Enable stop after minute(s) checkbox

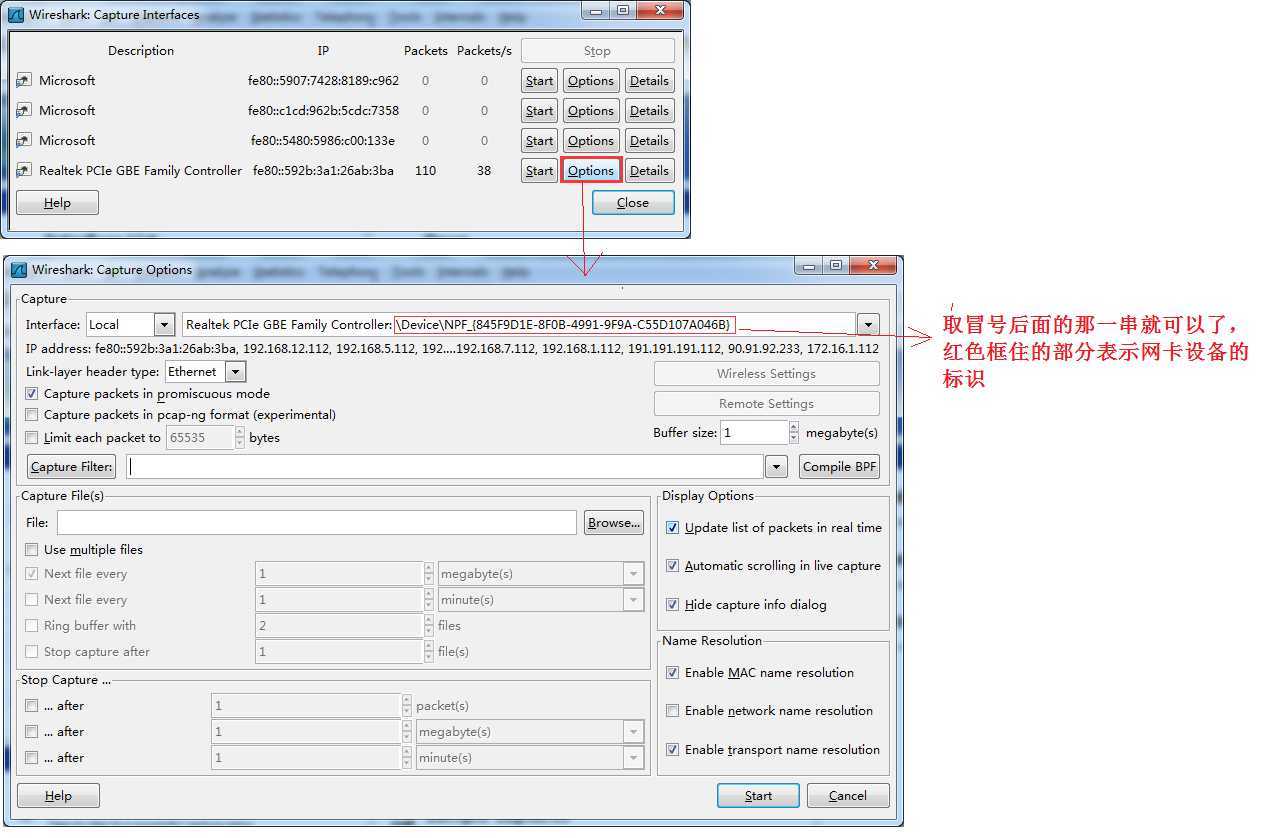(x=32, y=758)
